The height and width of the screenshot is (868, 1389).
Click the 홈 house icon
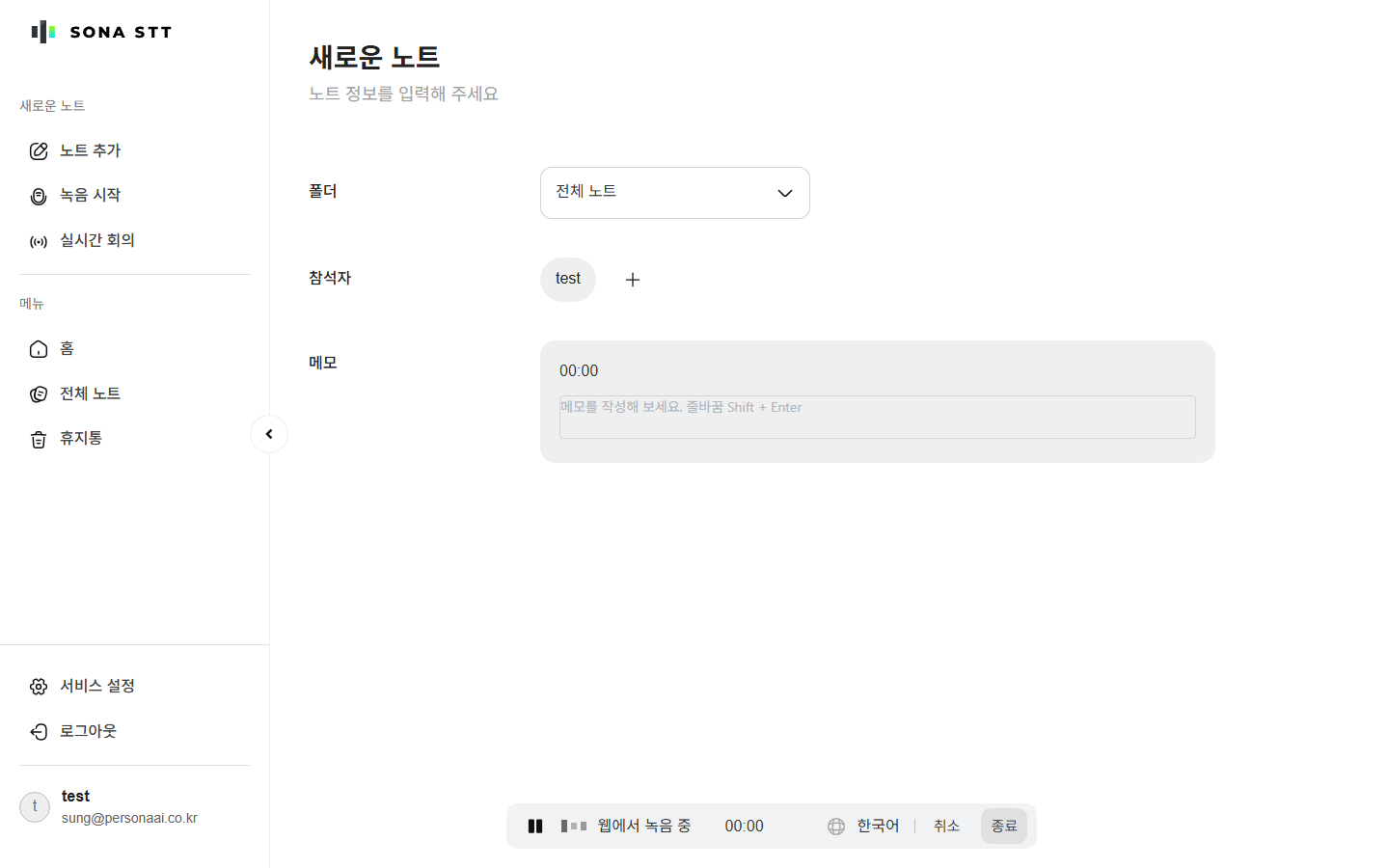coord(39,349)
